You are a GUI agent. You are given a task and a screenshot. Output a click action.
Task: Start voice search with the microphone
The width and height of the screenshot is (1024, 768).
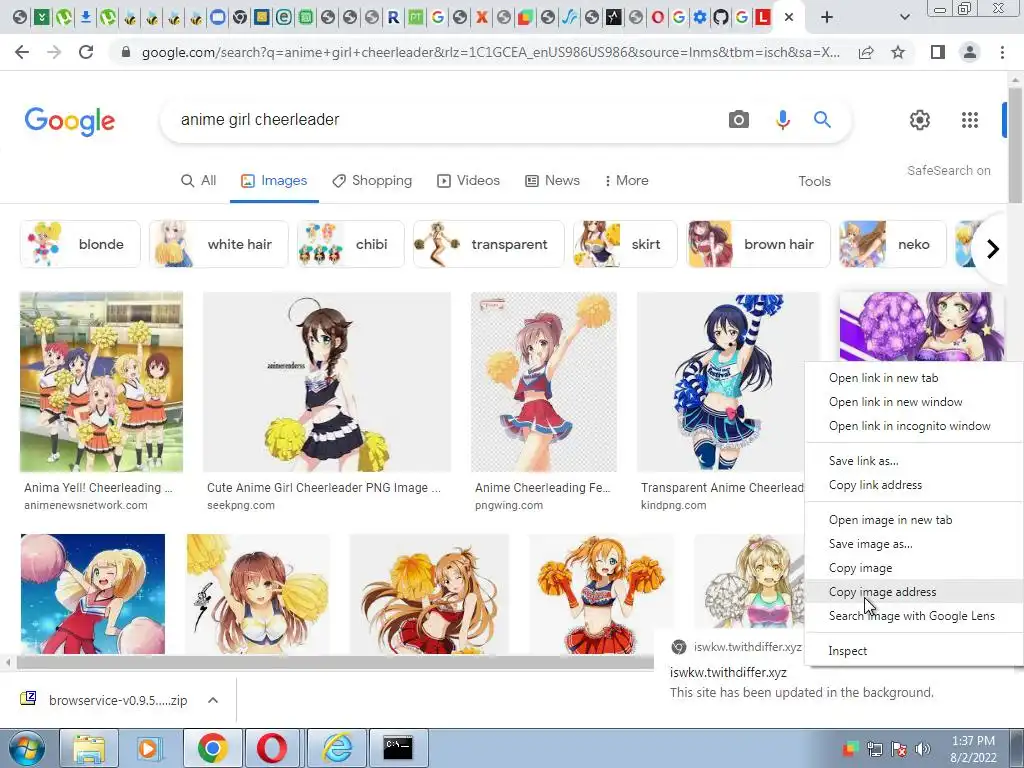point(782,120)
